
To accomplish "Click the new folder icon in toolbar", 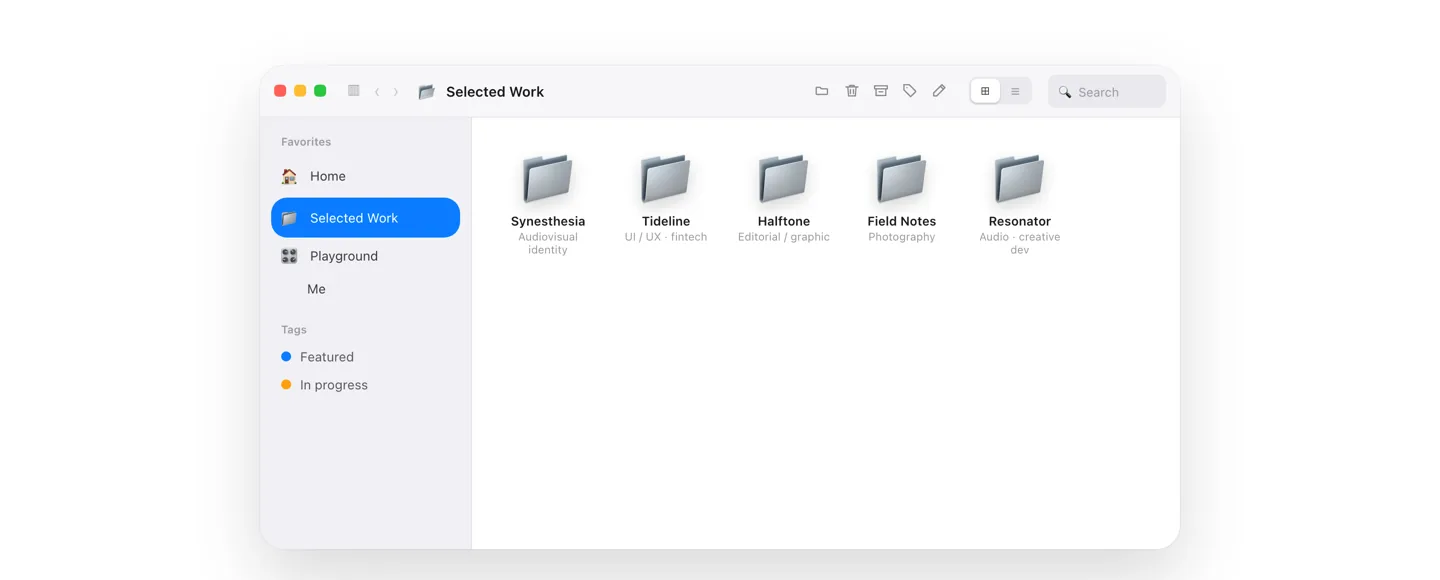I will [x=822, y=91].
